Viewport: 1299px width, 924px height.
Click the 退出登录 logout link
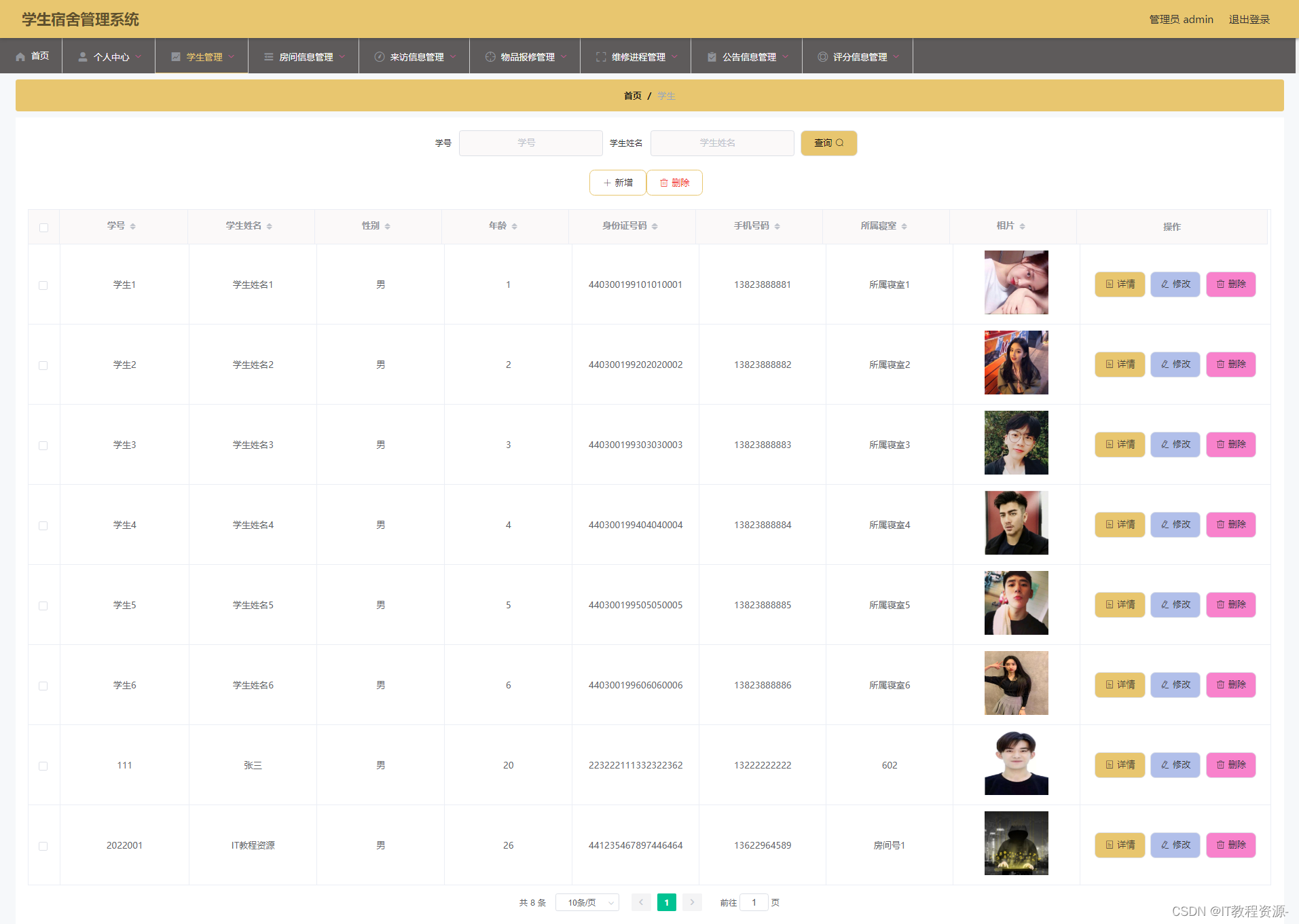[x=1249, y=20]
